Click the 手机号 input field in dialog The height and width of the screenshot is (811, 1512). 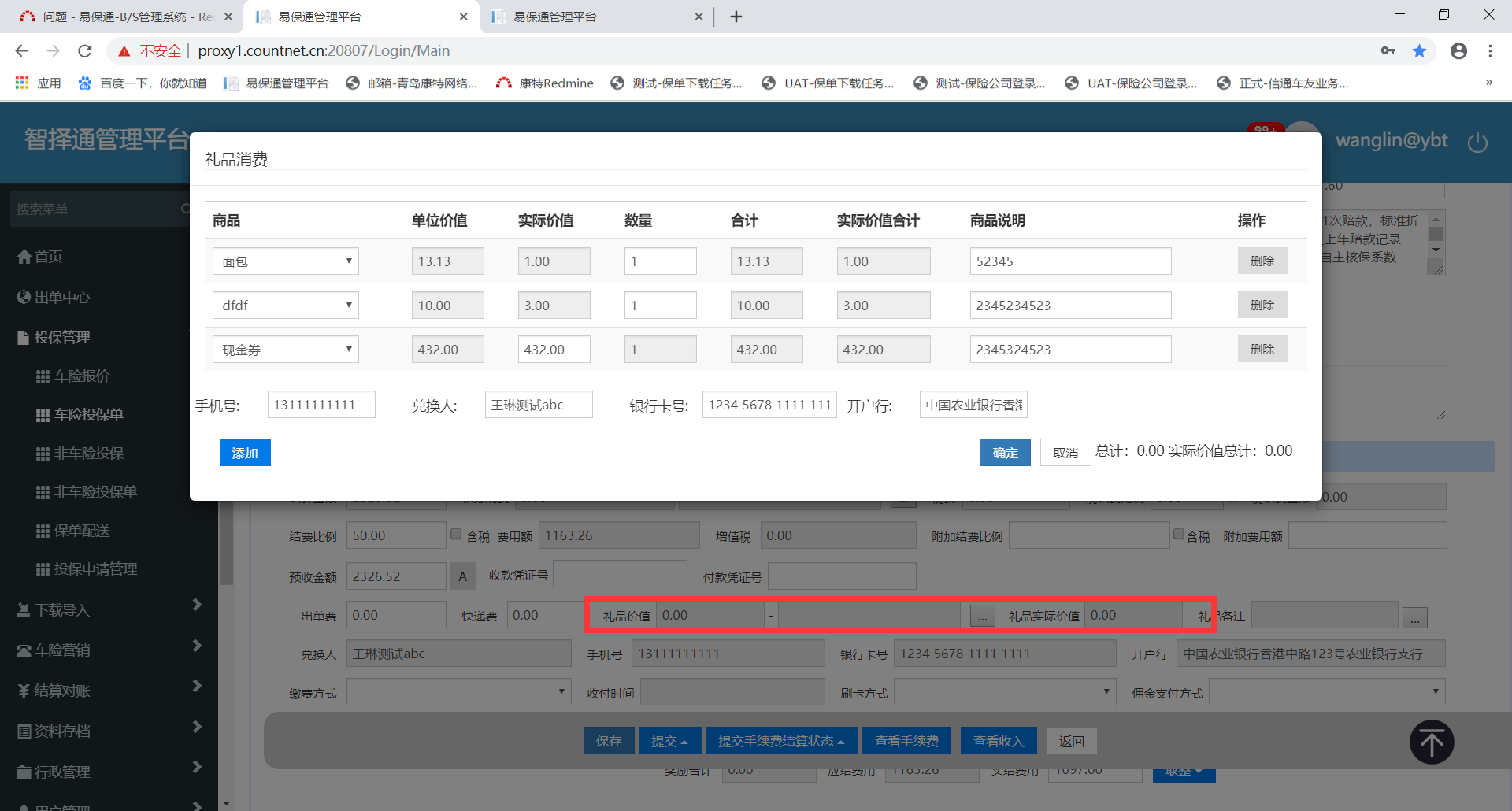point(321,405)
